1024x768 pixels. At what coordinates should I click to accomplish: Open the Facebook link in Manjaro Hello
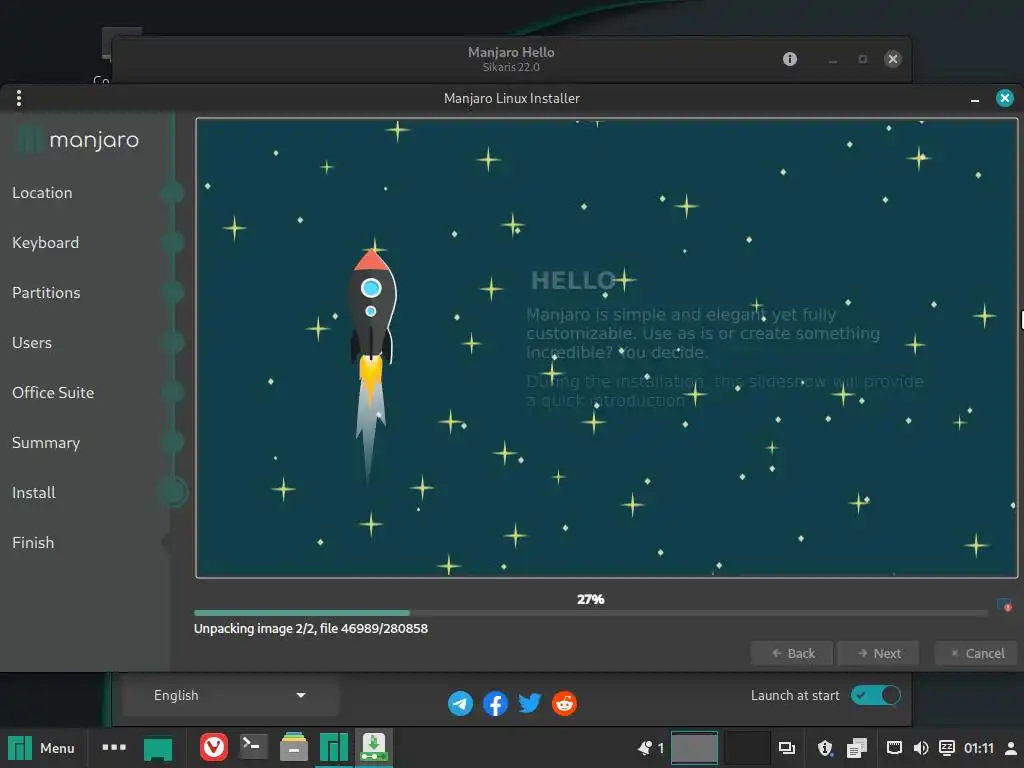495,703
